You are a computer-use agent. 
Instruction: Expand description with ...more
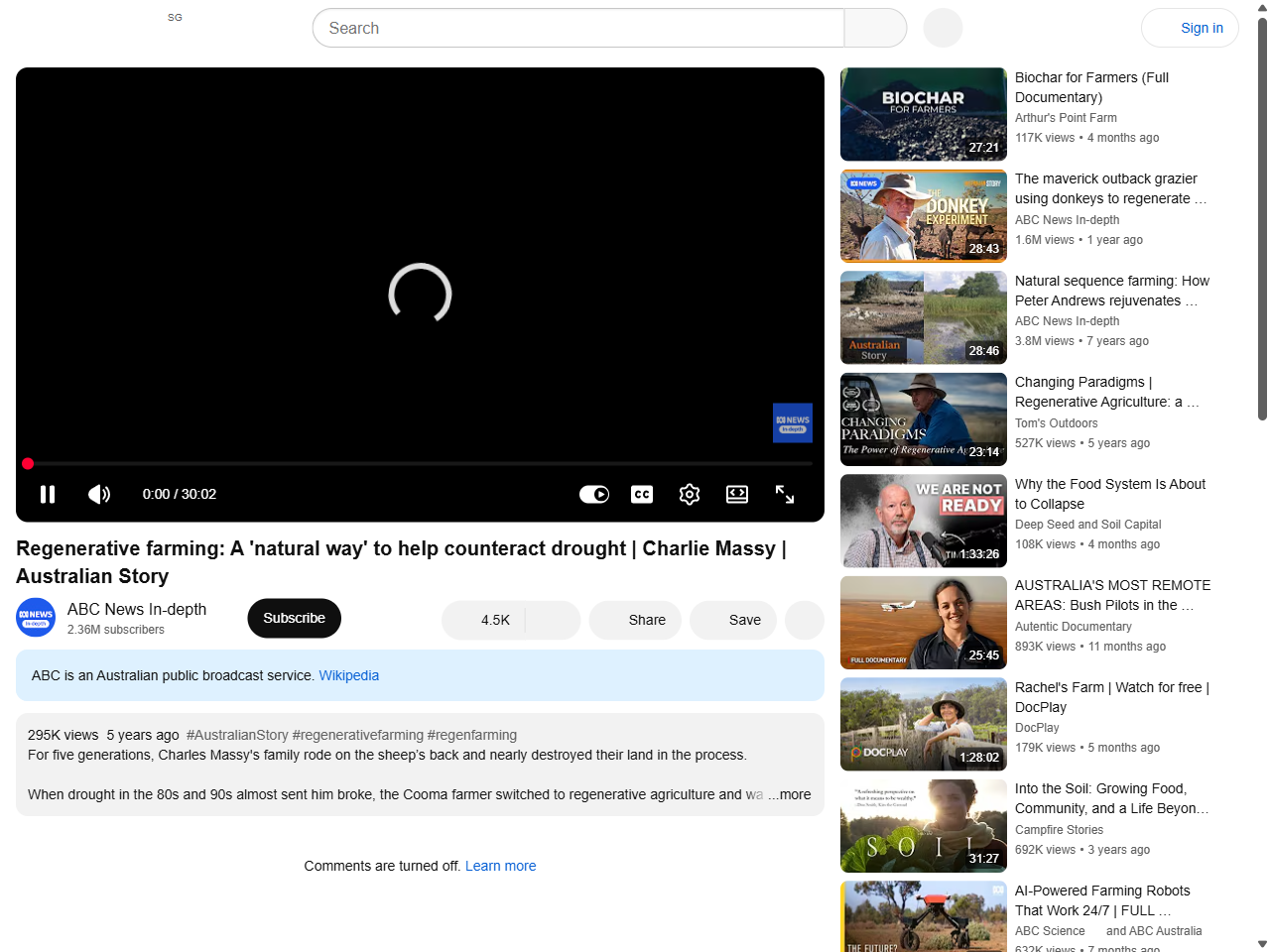(789, 794)
